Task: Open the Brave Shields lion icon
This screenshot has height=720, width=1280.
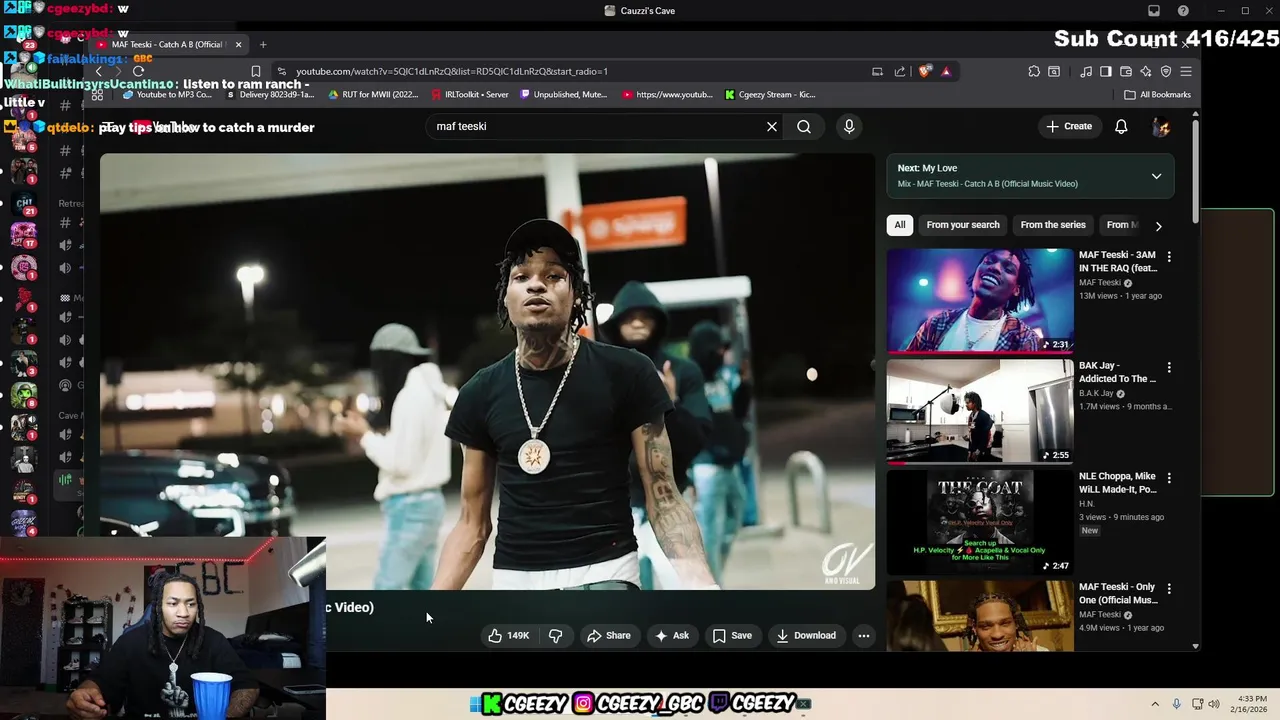Action: [925, 71]
